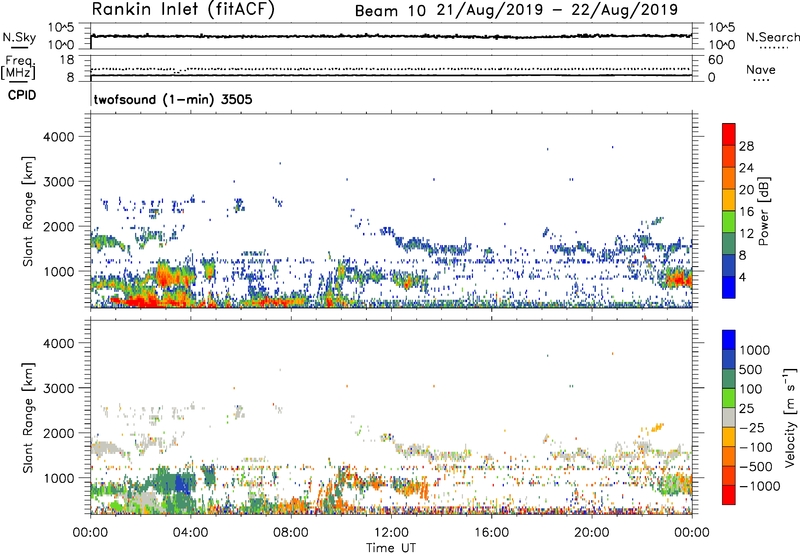Click the Velocity [m s⁻¹] colorbar label
Viewport: 800px width, 554px height.
pyautogui.click(x=790, y=416)
